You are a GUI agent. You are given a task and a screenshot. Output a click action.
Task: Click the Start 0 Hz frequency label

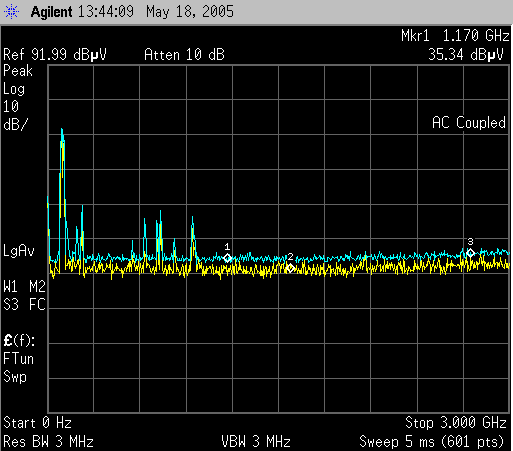coord(37,423)
